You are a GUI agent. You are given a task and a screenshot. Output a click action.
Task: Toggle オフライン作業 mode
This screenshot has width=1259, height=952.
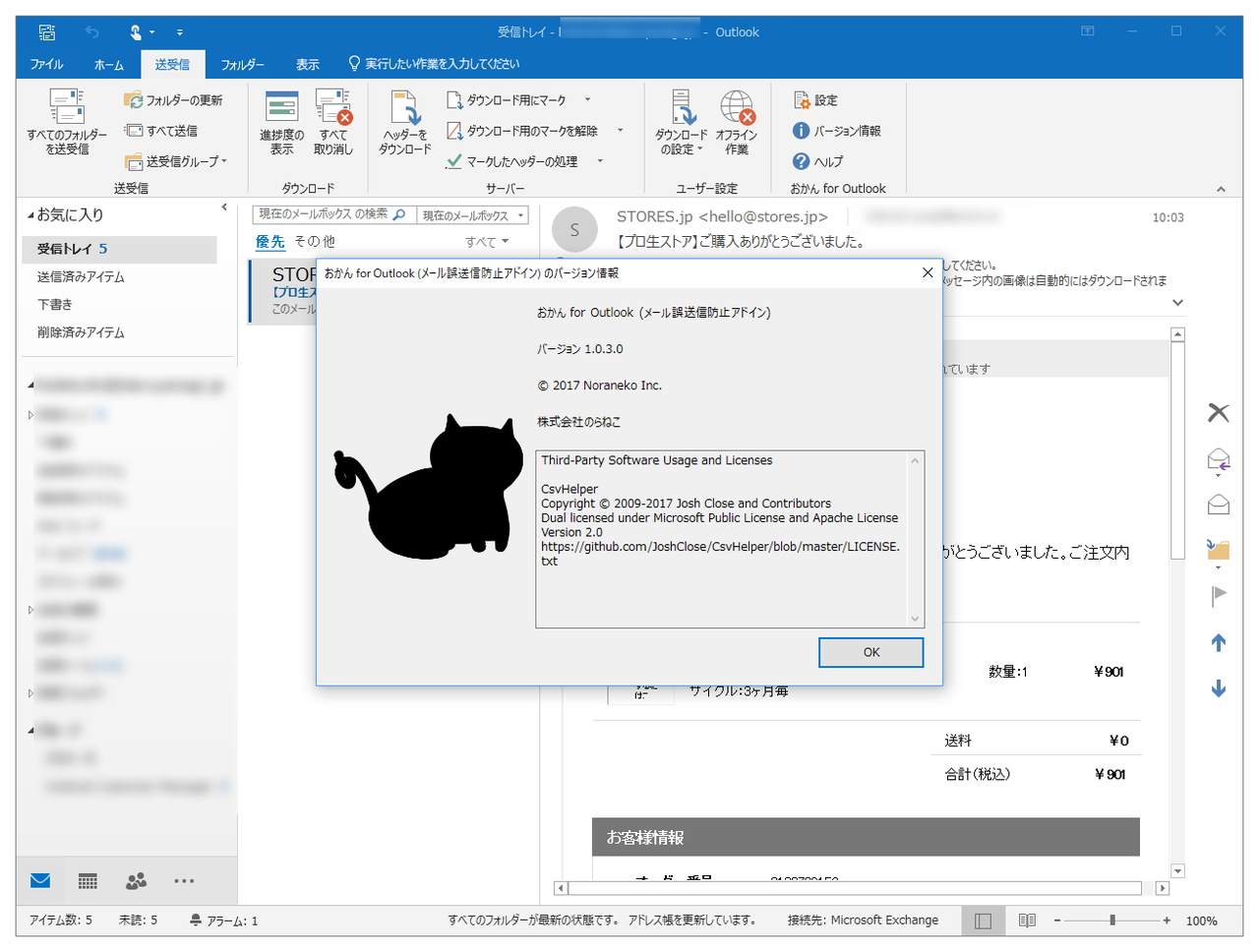[x=737, y=123]
